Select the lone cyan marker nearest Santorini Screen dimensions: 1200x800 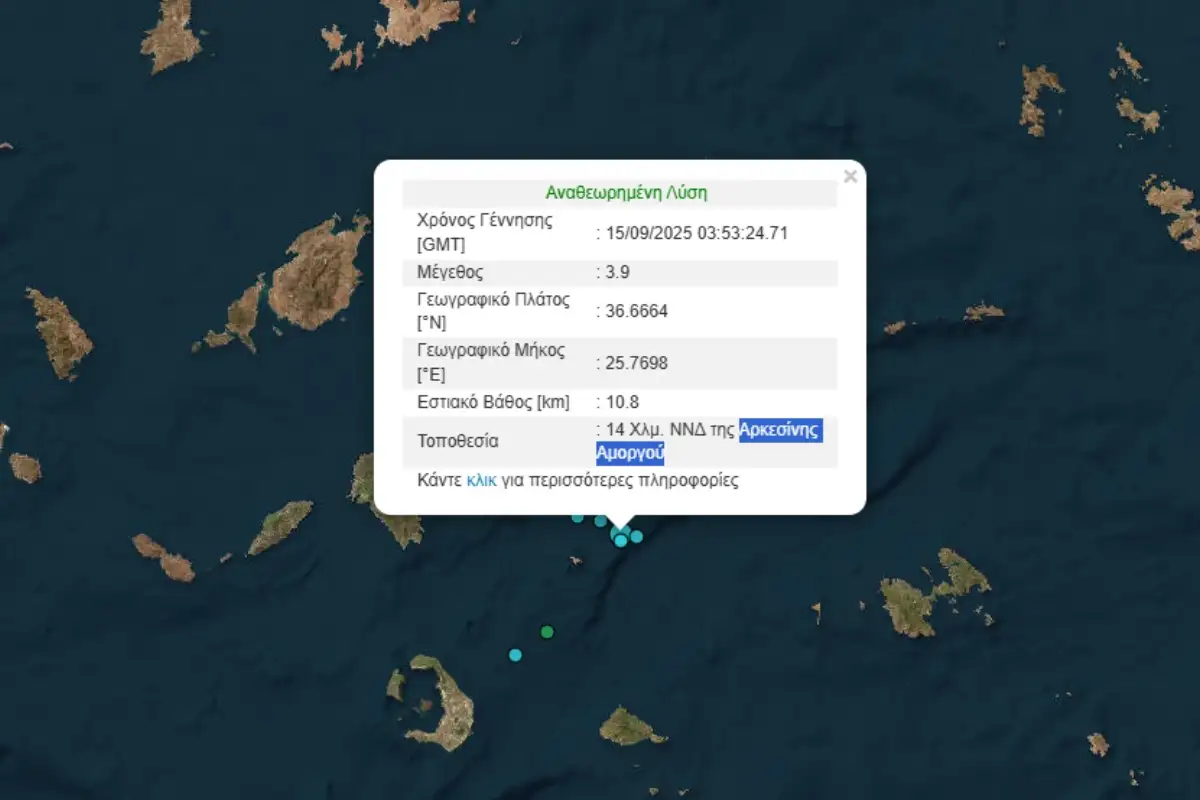515,655
